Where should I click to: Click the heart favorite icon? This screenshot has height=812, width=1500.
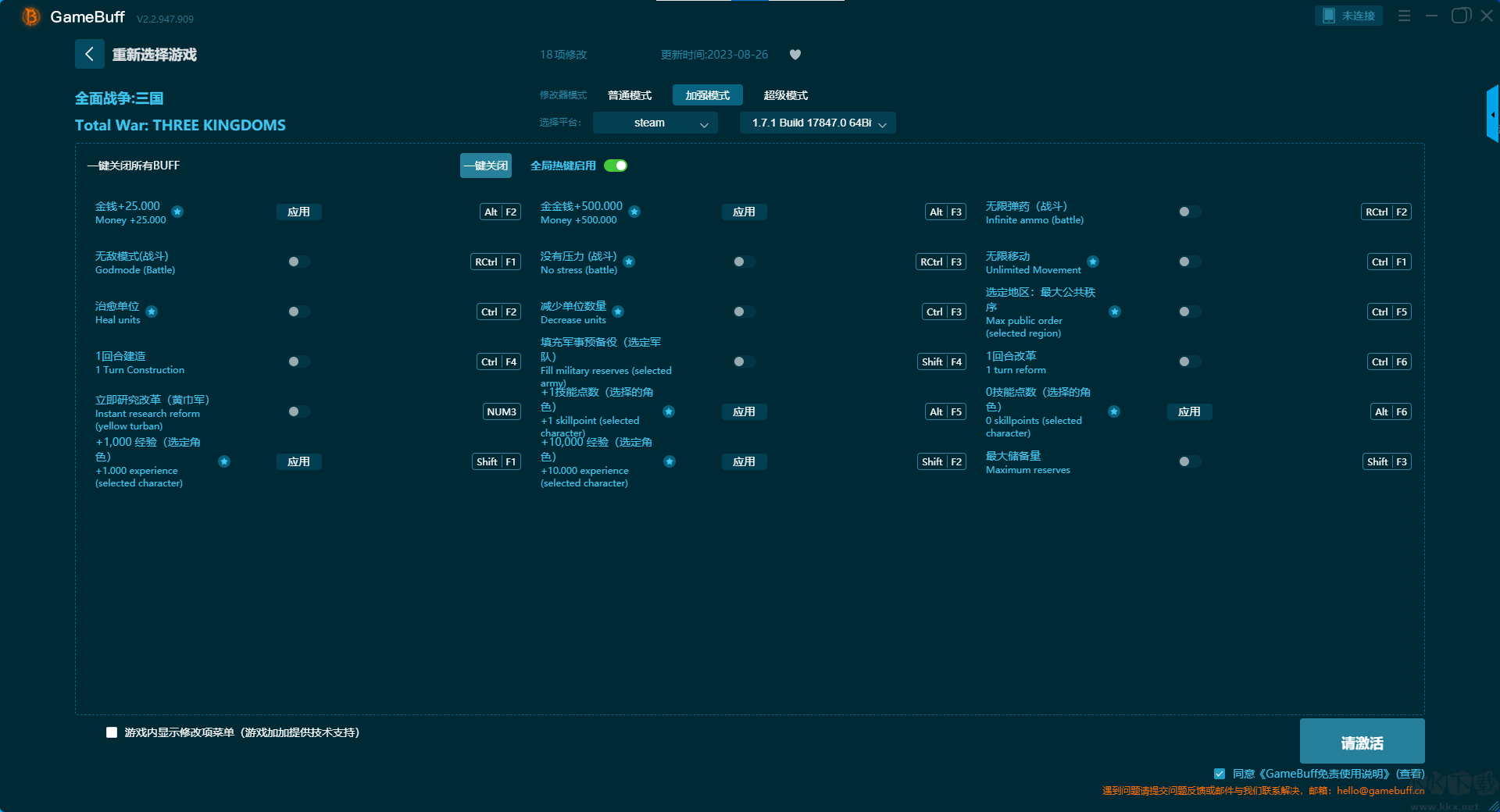click(x=795, y=55)
